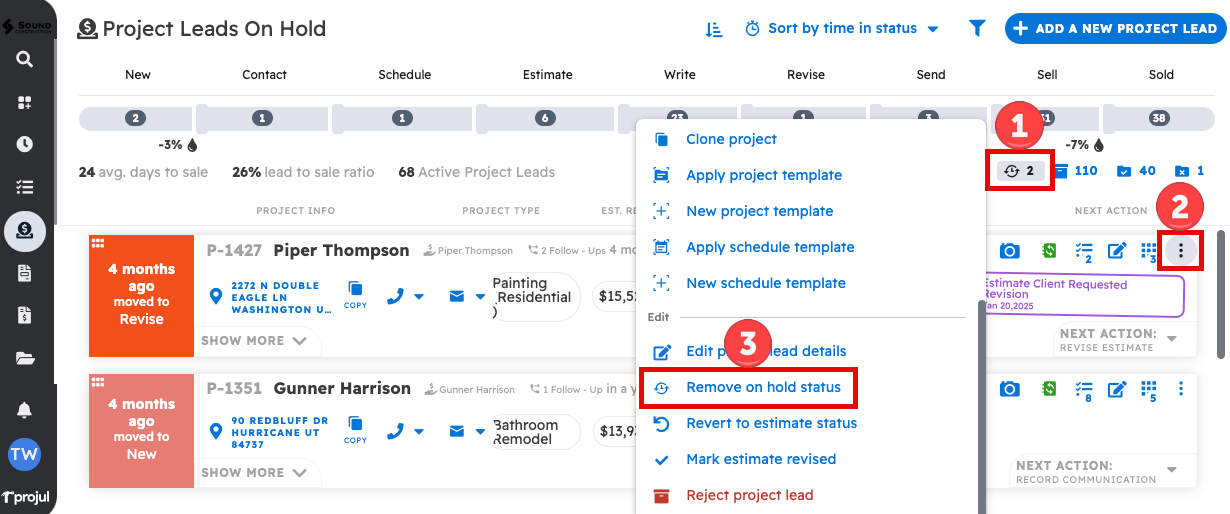Click Add a New Project Lead
This screenshot has width=1230, height=514.
pyautogui.click(x=1116, y=29)
